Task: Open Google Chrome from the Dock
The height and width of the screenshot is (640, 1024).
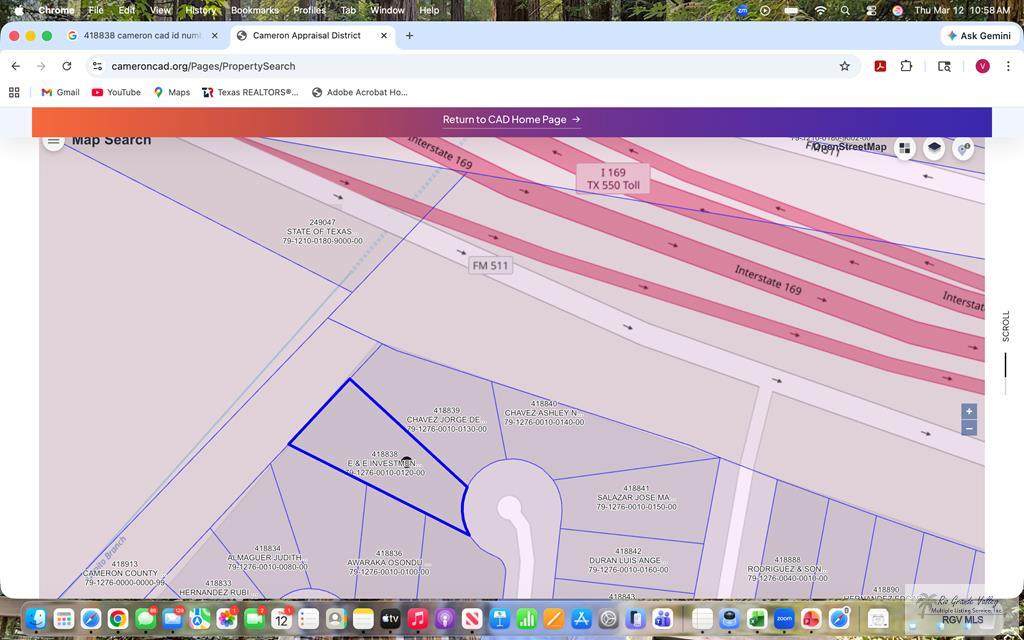Action: pos(118,618)
